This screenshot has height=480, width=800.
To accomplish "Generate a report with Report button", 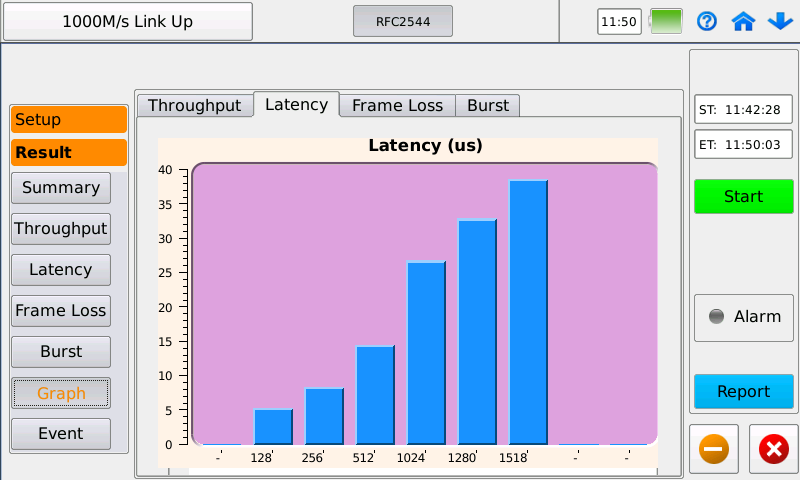I will [x=743, y=391].
